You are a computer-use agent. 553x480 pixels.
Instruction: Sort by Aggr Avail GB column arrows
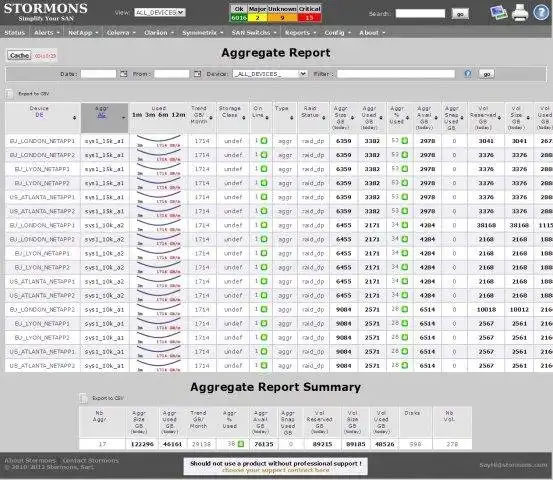coord(436,118)
